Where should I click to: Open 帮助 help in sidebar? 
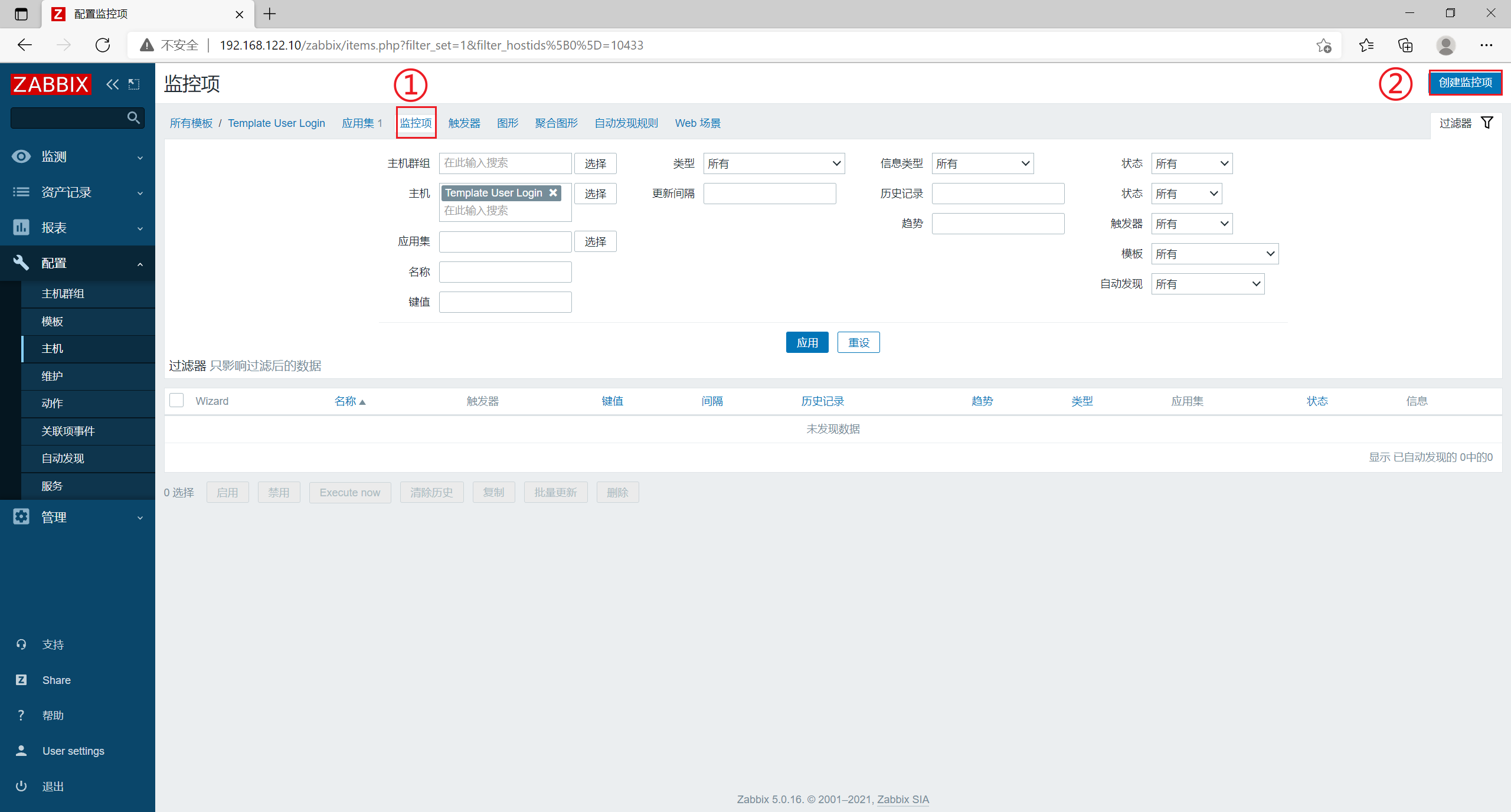[53, 715]
